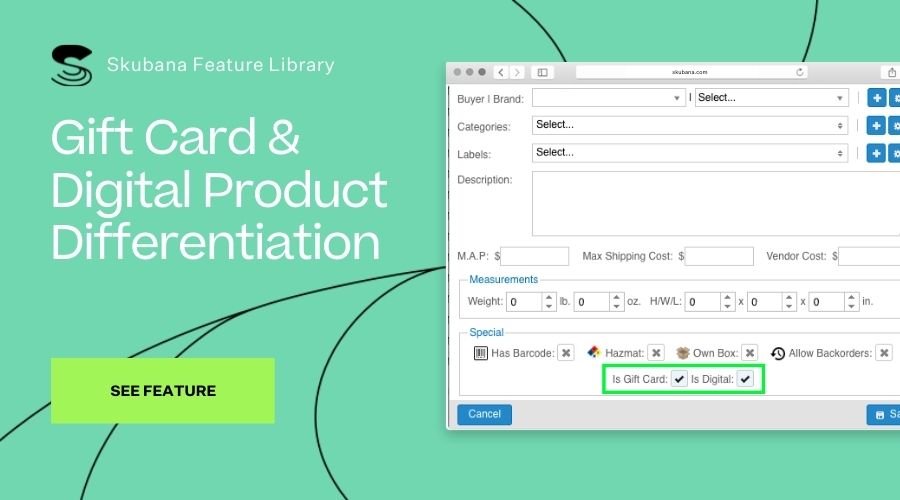Open the Labels Select... dropdown
This screenshot has width=900, height=500.
point(689,153)
